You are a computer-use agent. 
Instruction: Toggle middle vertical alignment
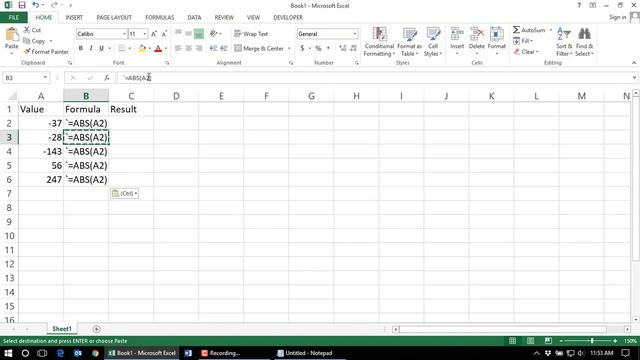(188, 33)
